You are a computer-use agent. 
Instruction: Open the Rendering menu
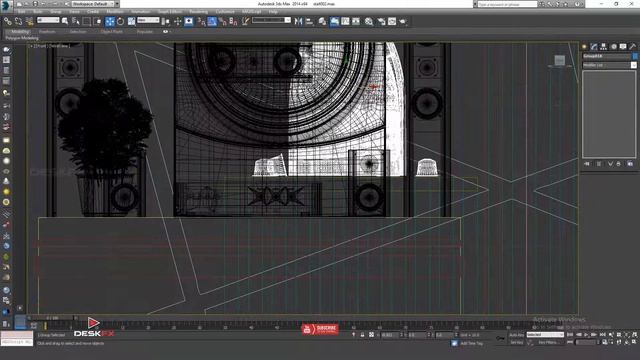coord(198,12)
